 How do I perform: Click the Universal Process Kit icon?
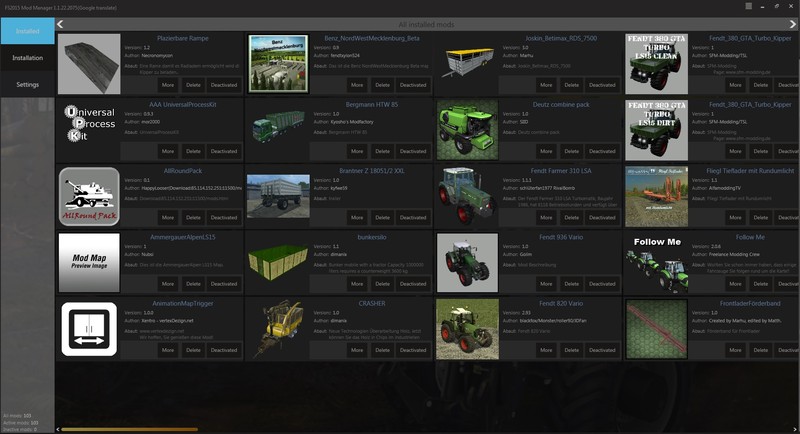point(90,130)
